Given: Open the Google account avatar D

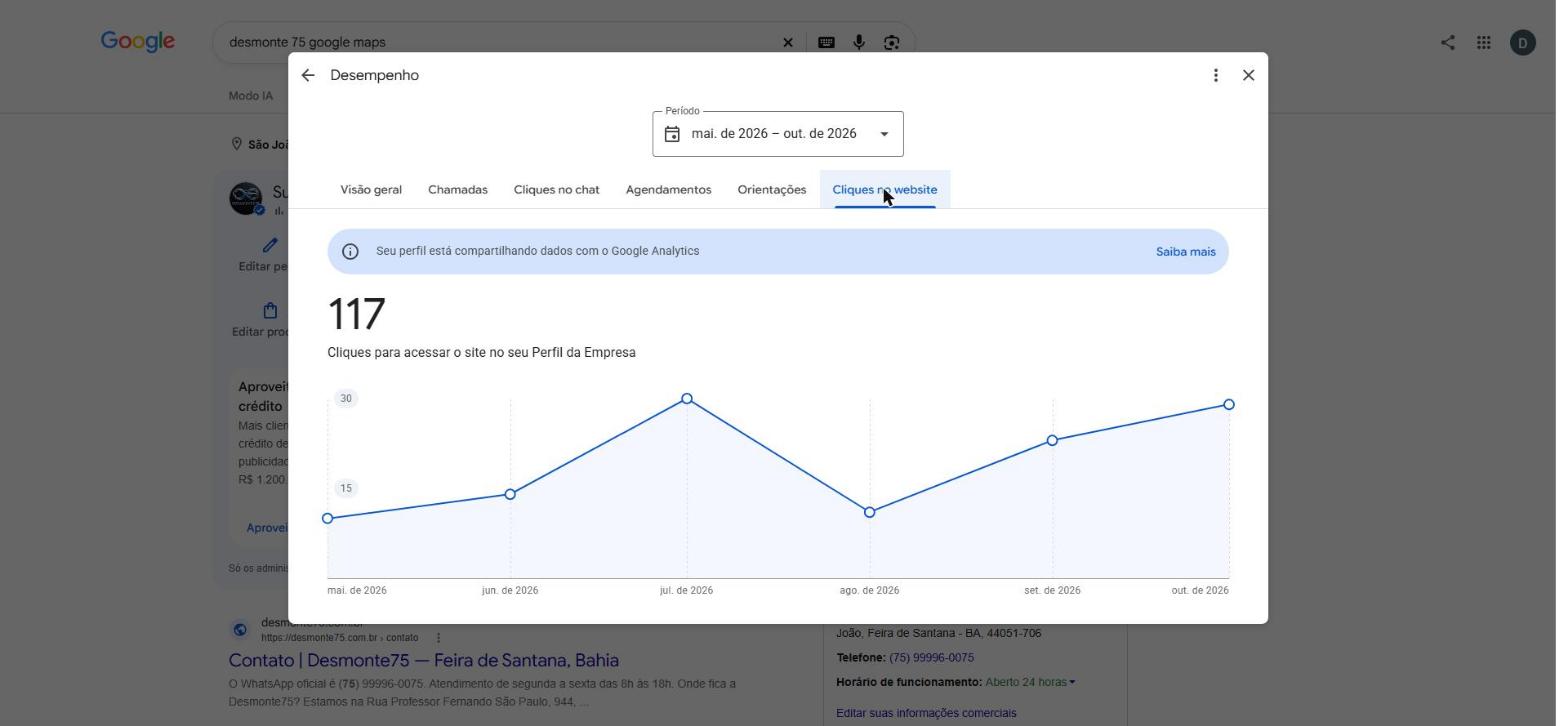Looking at the screenshot, I should 1523,42.
